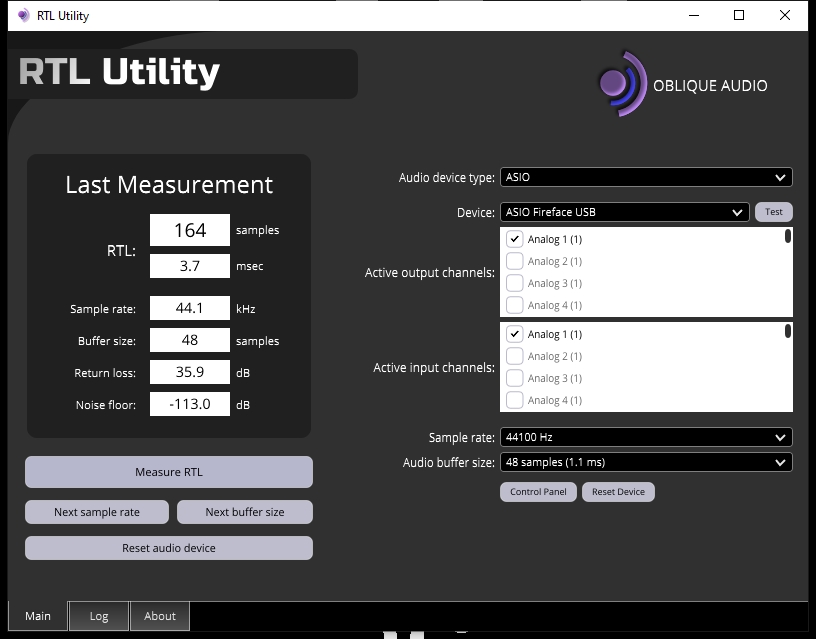The height and width of the screenshot is (639, 816).
Task: Open the Sample rate 44100 Hz dropdown
Action: point(646,437)
